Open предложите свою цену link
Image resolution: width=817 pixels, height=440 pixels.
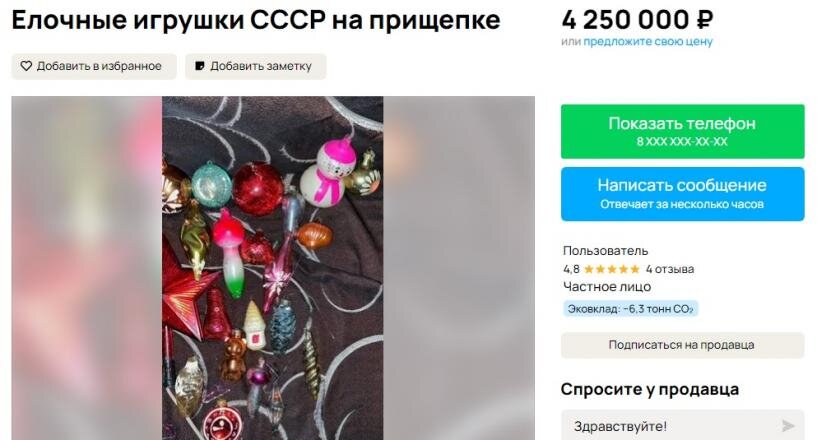(x=648, y=42)
